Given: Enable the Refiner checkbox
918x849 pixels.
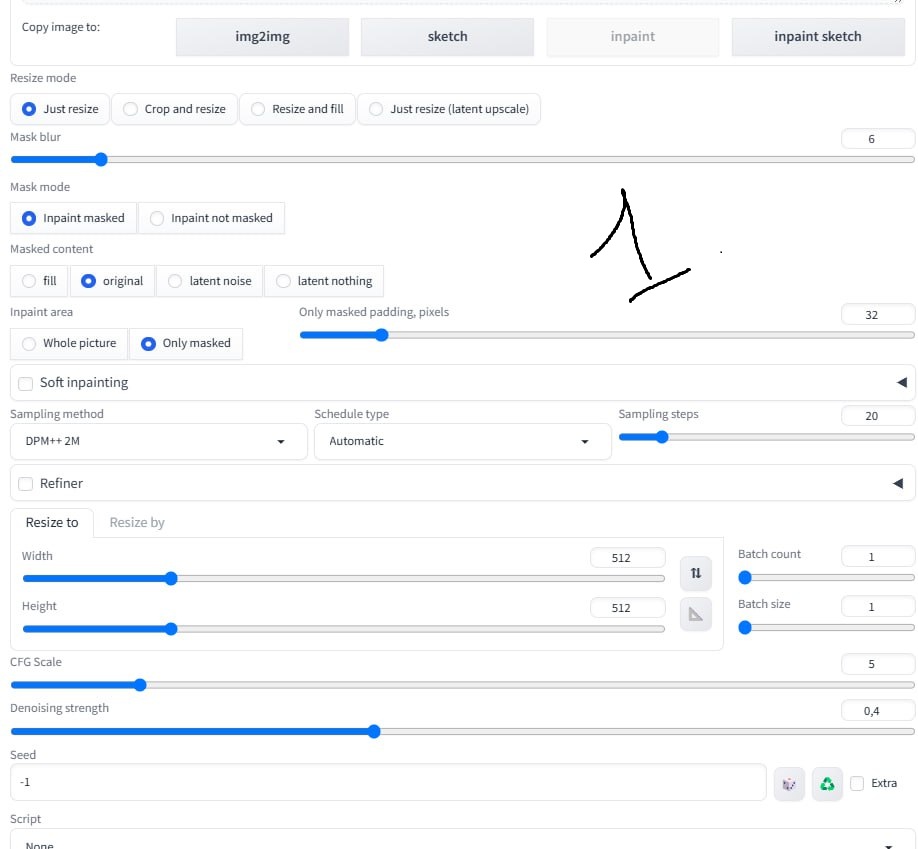Looking at the screenshot, I should (x=26, y=484).
